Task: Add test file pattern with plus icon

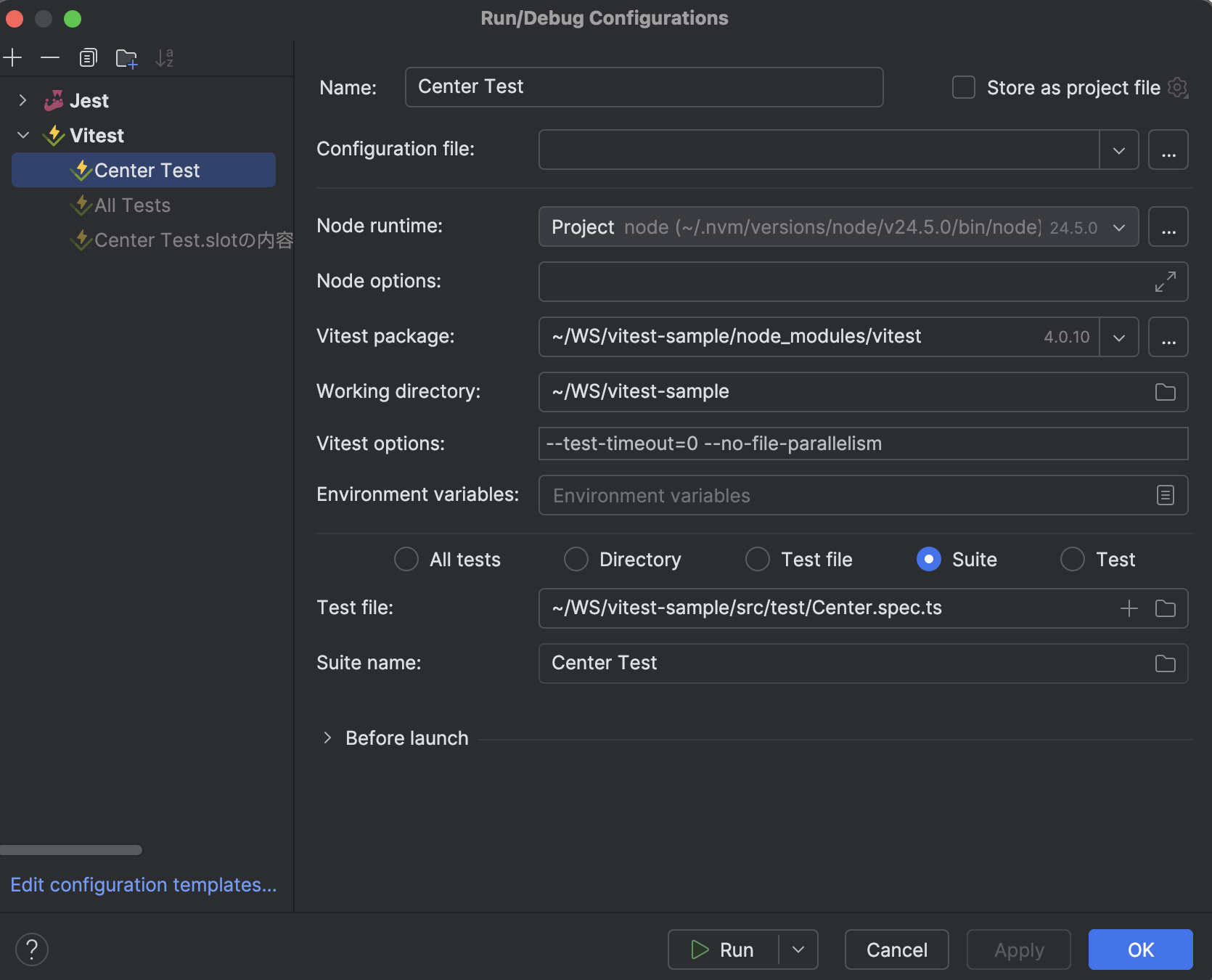Action: coord(1129,608)
